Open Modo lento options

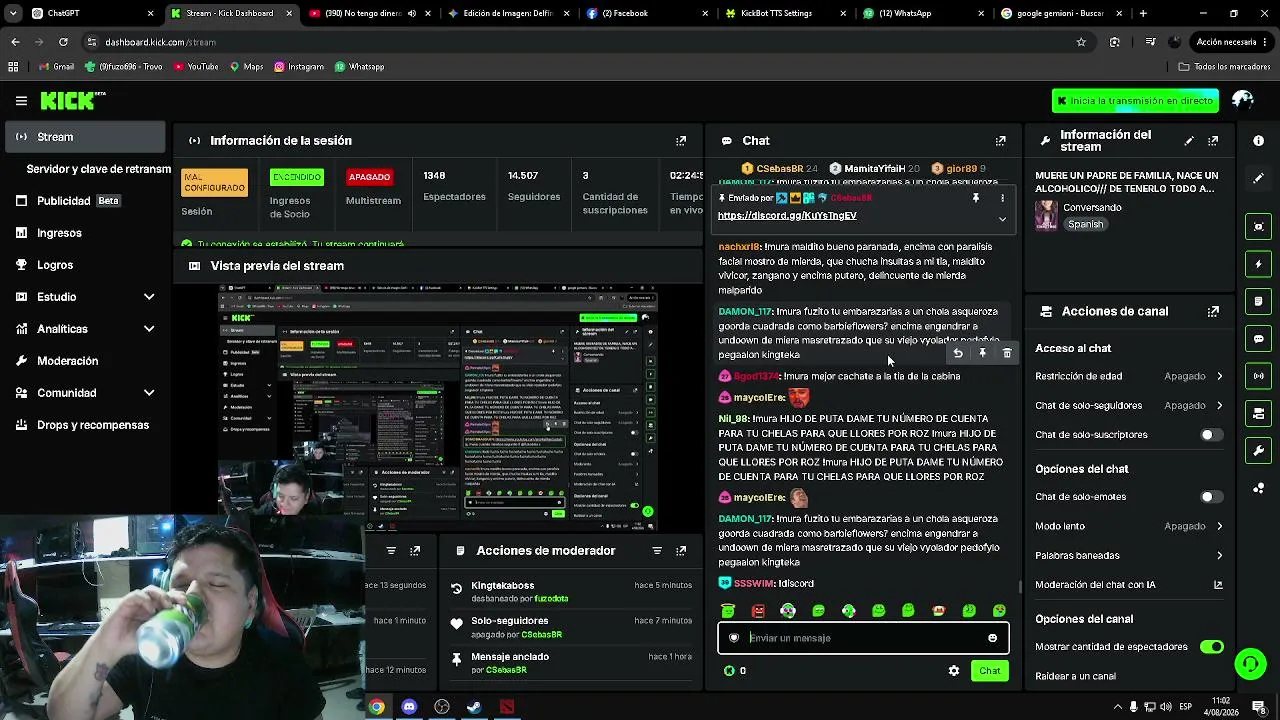click(x=1129, y=526)
